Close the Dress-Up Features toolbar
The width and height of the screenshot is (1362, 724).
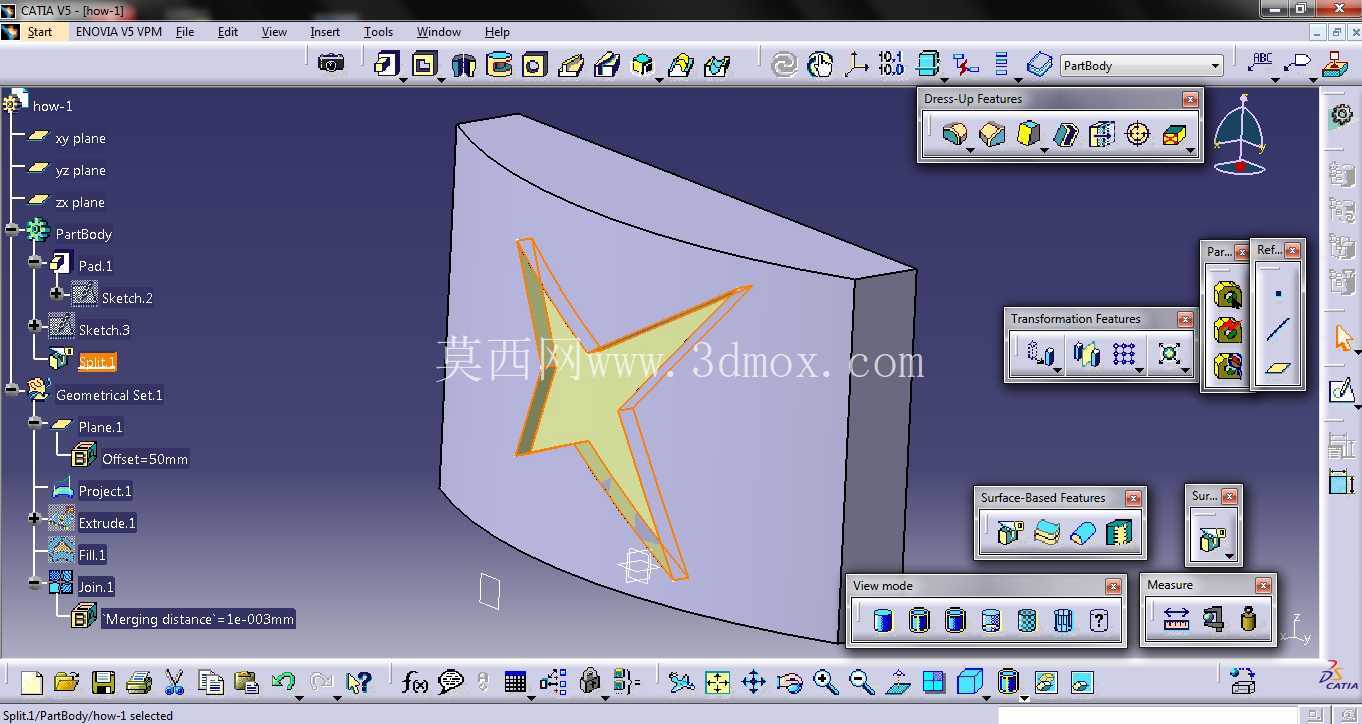click(x=1190, y=99)
